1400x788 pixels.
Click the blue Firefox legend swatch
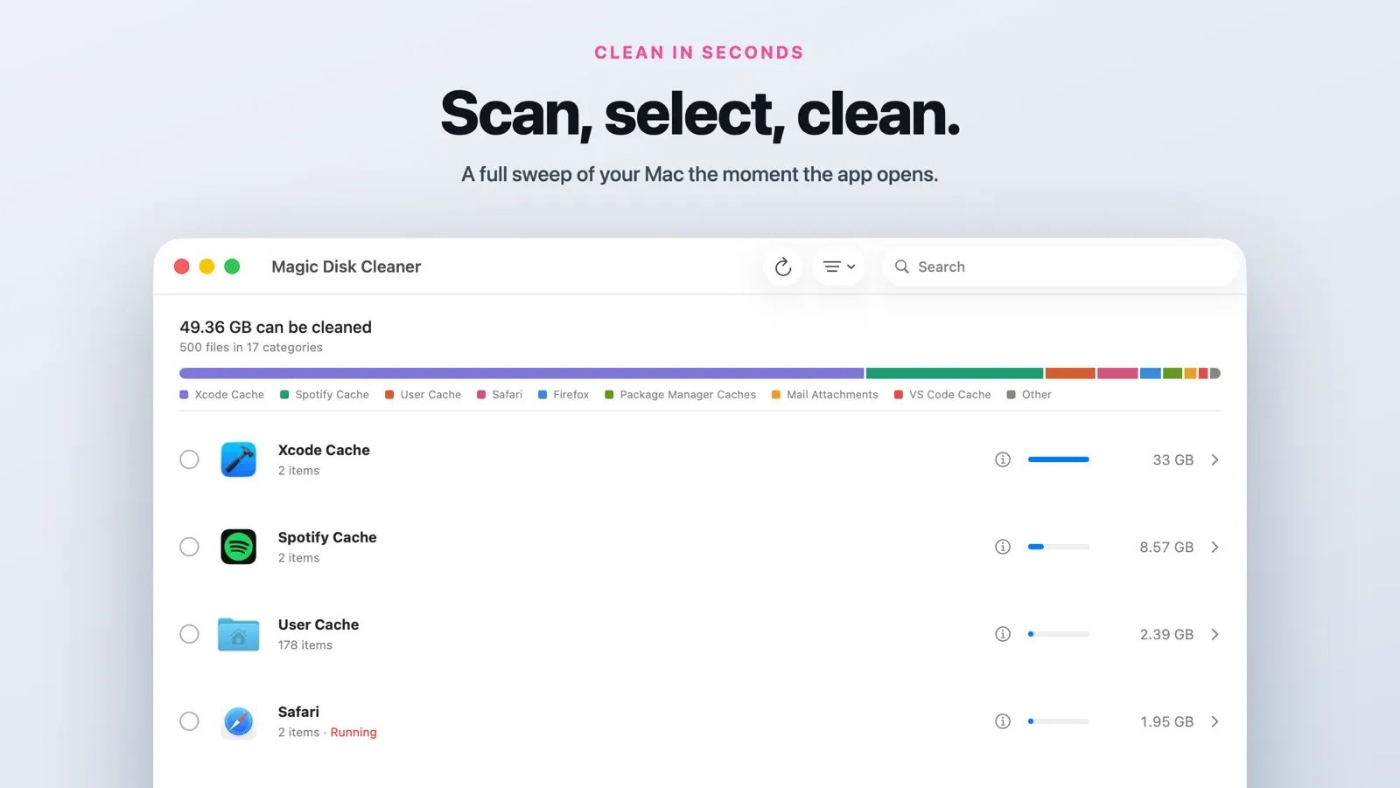(x=543, y=395)
